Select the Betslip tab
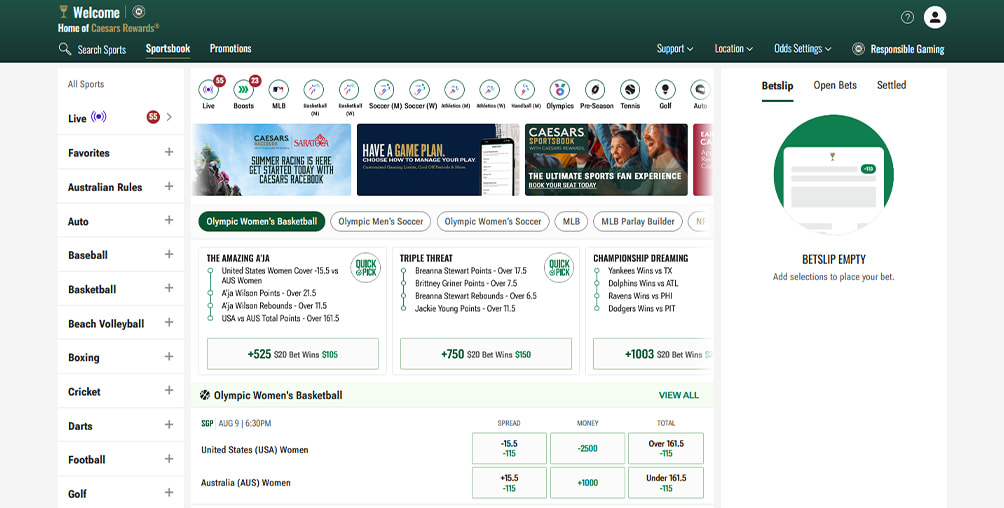This screenshot has height=508, width=1004. point(777,86)
